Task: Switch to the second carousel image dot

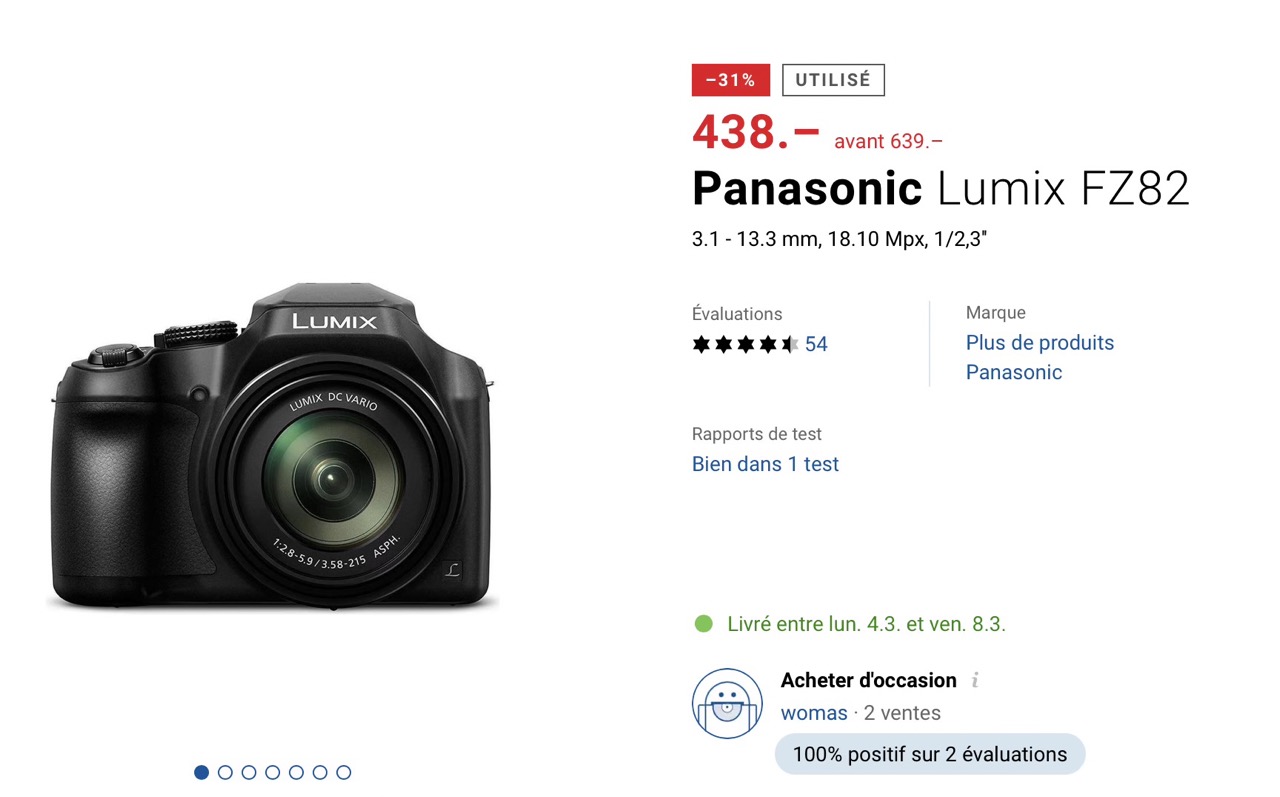Action: 225,772
